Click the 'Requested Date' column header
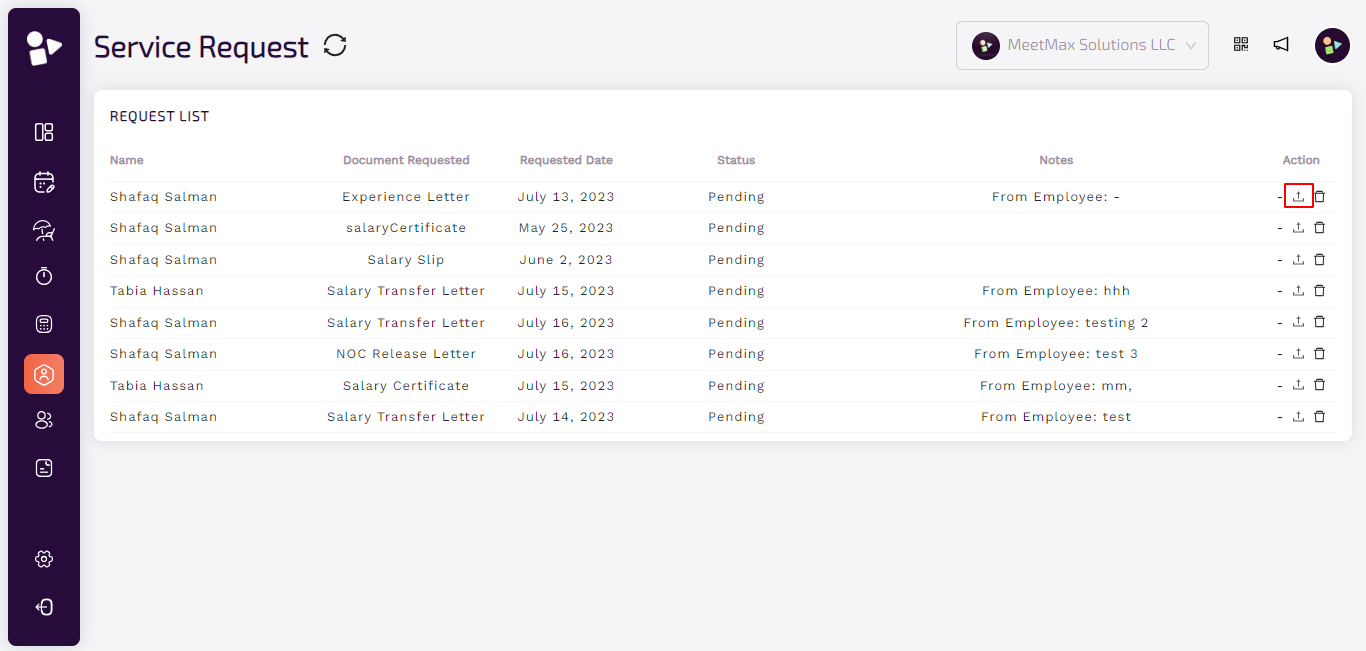 566,160
